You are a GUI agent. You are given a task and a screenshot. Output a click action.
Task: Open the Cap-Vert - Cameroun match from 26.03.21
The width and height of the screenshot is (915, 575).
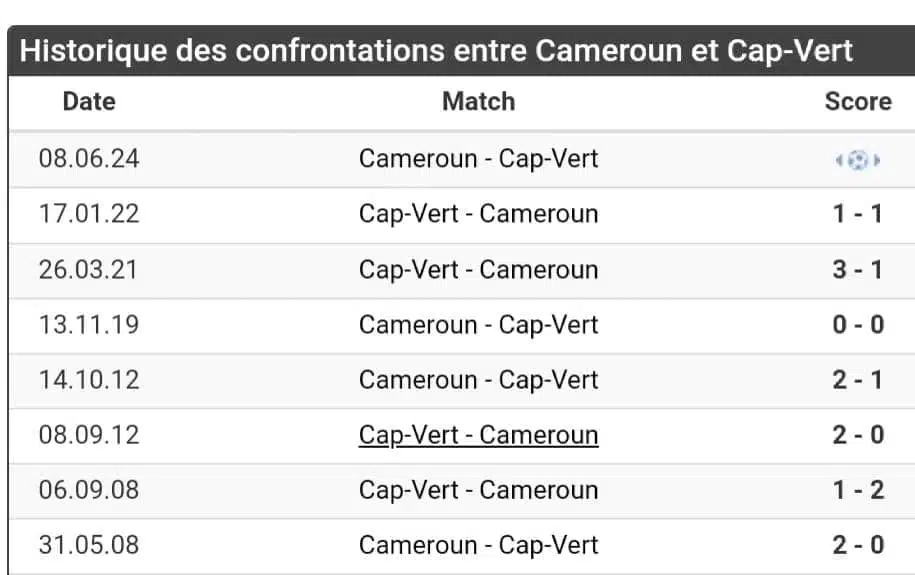point(479,270)
